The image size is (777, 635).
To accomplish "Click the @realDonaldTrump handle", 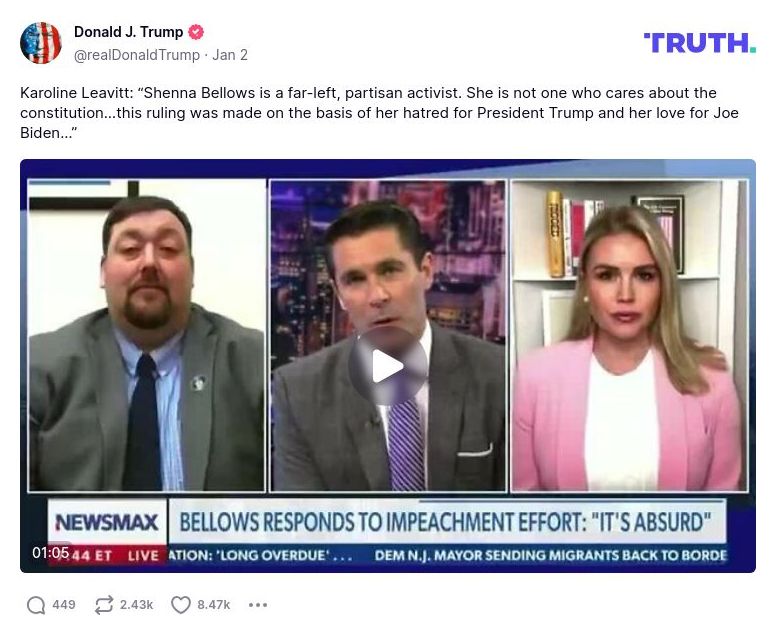I will click(x=137, y=55).
